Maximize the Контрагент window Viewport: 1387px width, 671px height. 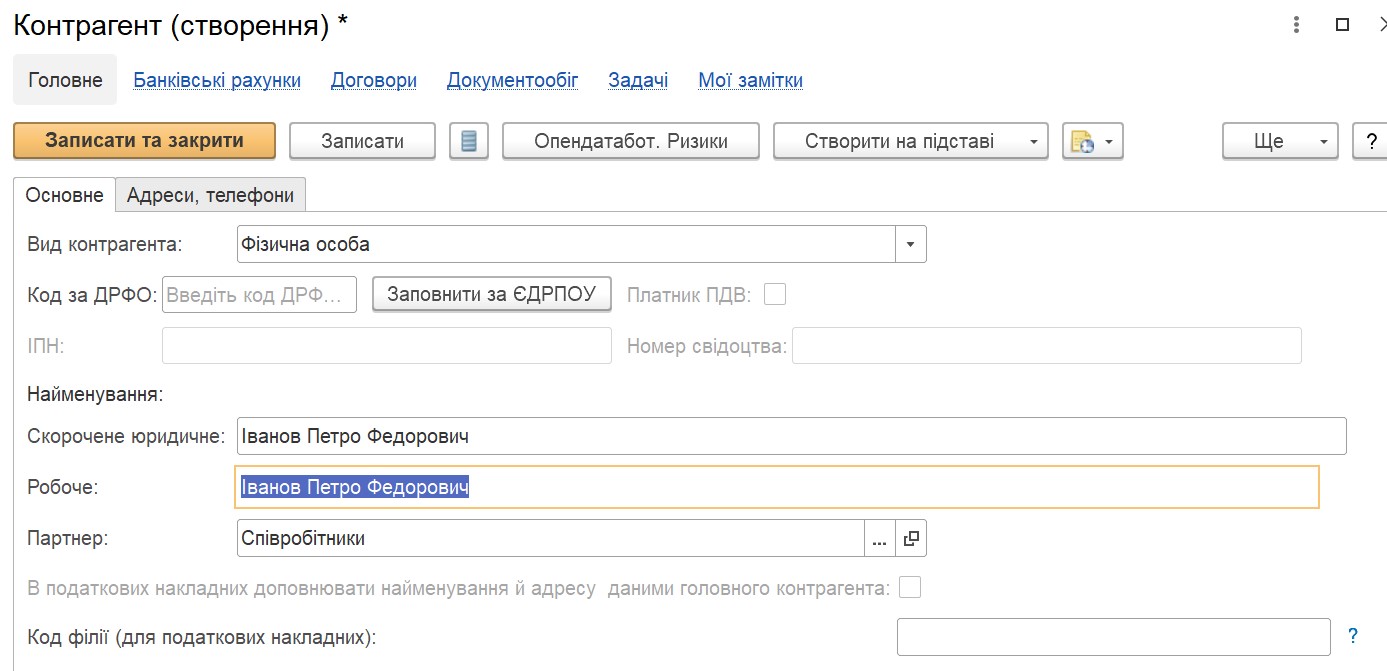coord(1343,25)
